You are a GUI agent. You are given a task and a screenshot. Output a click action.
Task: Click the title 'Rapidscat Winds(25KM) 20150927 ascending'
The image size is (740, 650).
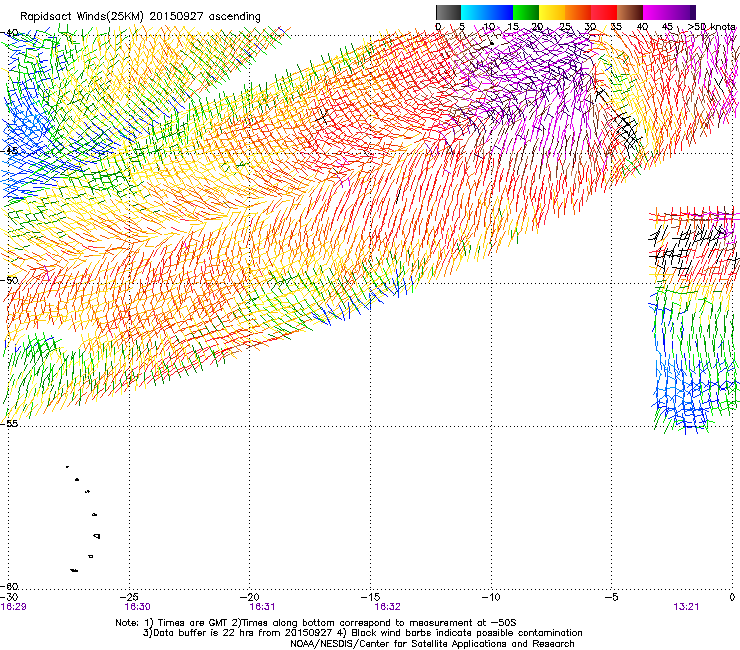pyautogui.click(x=140, y=16)
